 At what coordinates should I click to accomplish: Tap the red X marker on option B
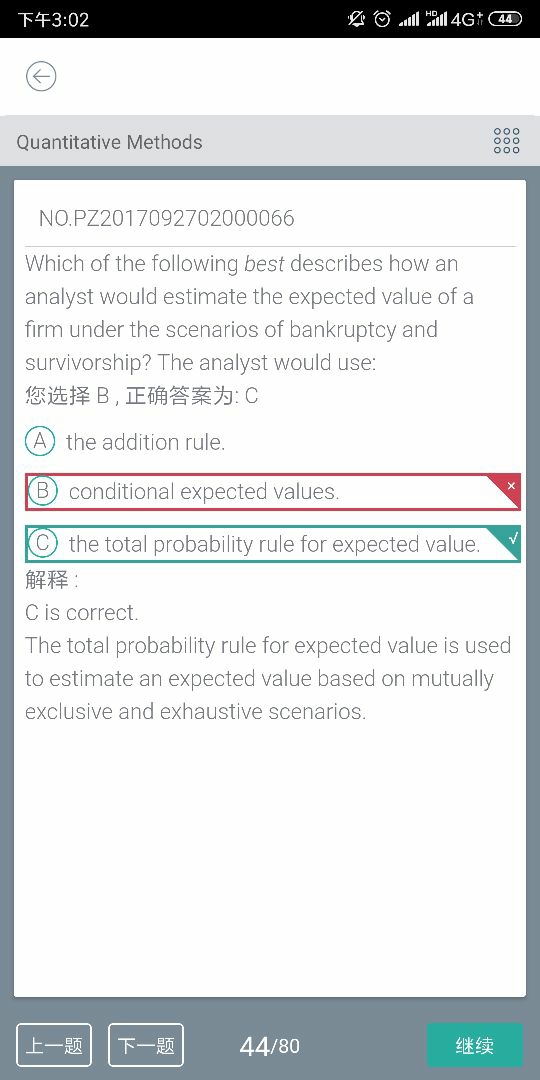[510, 486]
